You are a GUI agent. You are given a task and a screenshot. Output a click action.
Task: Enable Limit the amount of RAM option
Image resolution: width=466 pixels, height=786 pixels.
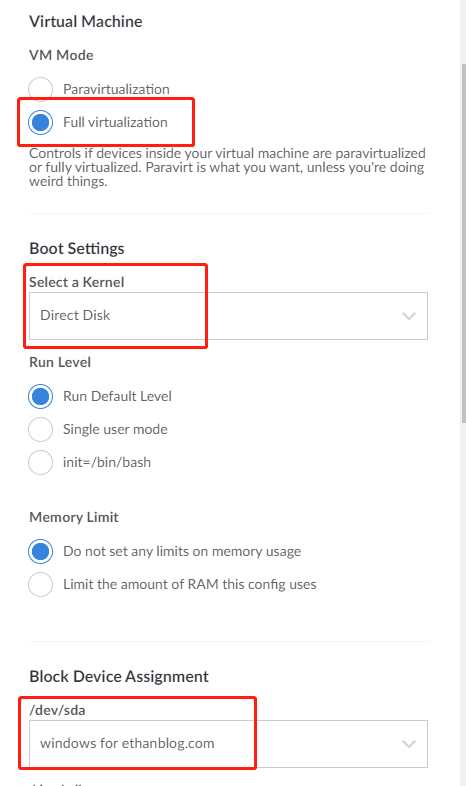[41, 584]
